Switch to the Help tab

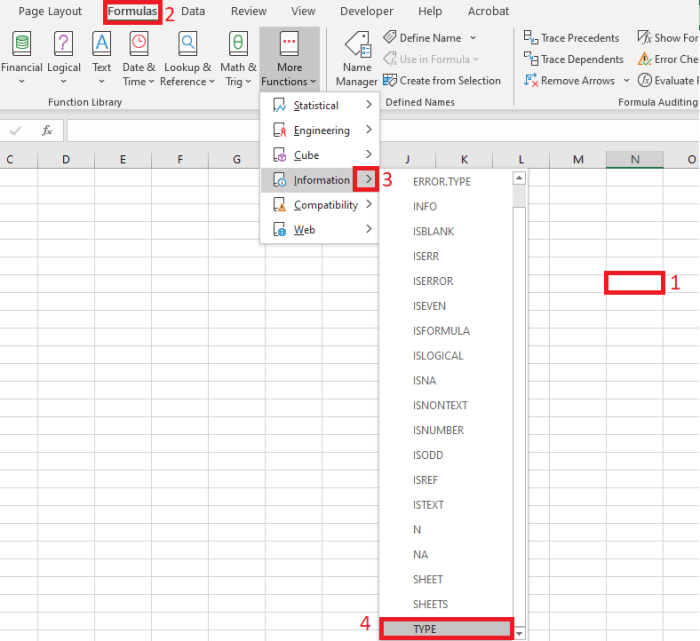click(430, 11)
